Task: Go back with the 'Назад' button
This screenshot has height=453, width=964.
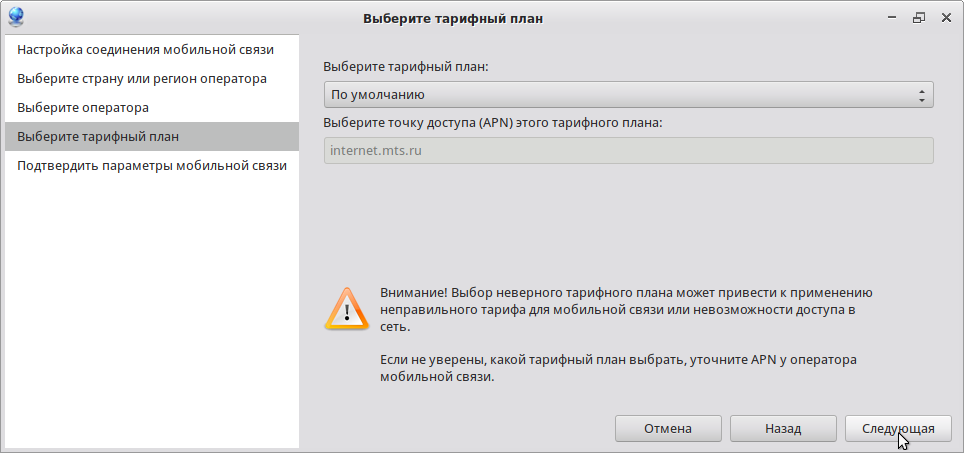Action: coord(783,428)
